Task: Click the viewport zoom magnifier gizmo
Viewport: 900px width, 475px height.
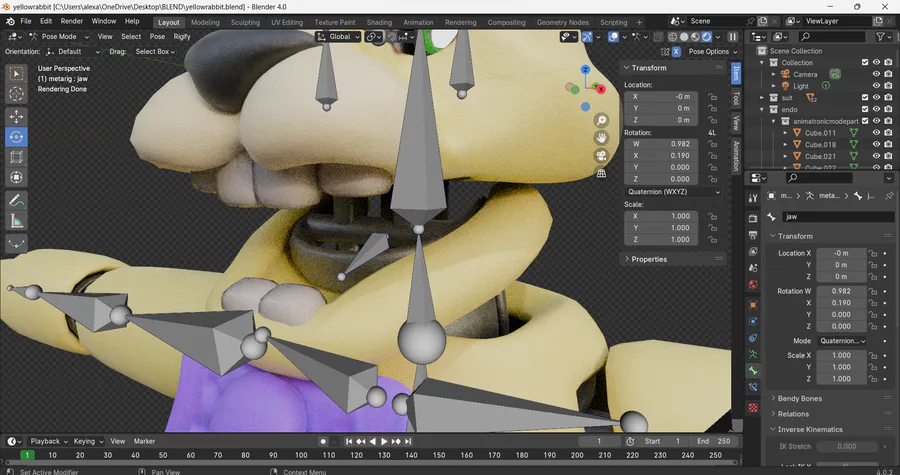Action: (601, 120)
